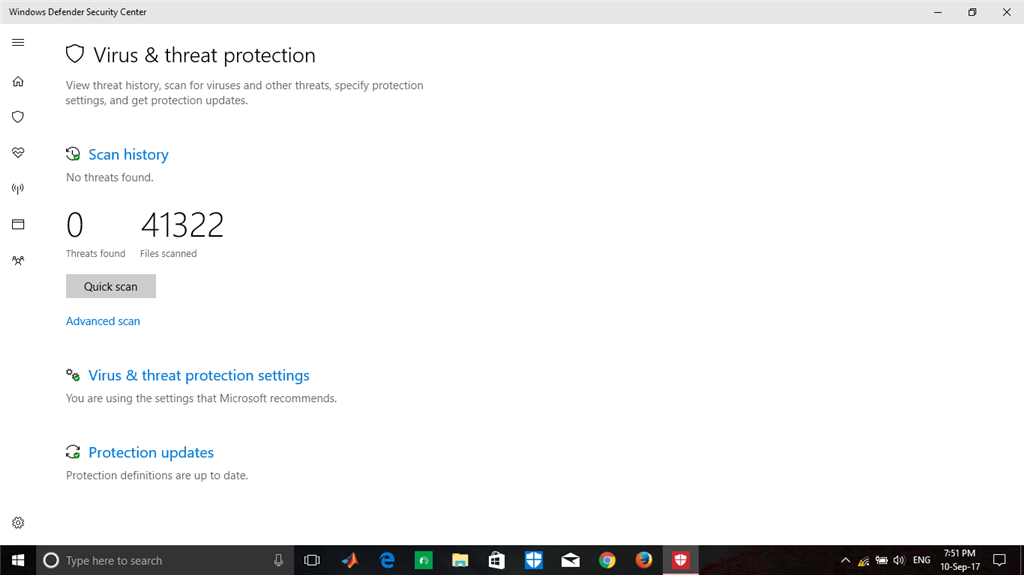
Task: Open Firewall & network protection antenna icon
Action: [x=18, y=189]
